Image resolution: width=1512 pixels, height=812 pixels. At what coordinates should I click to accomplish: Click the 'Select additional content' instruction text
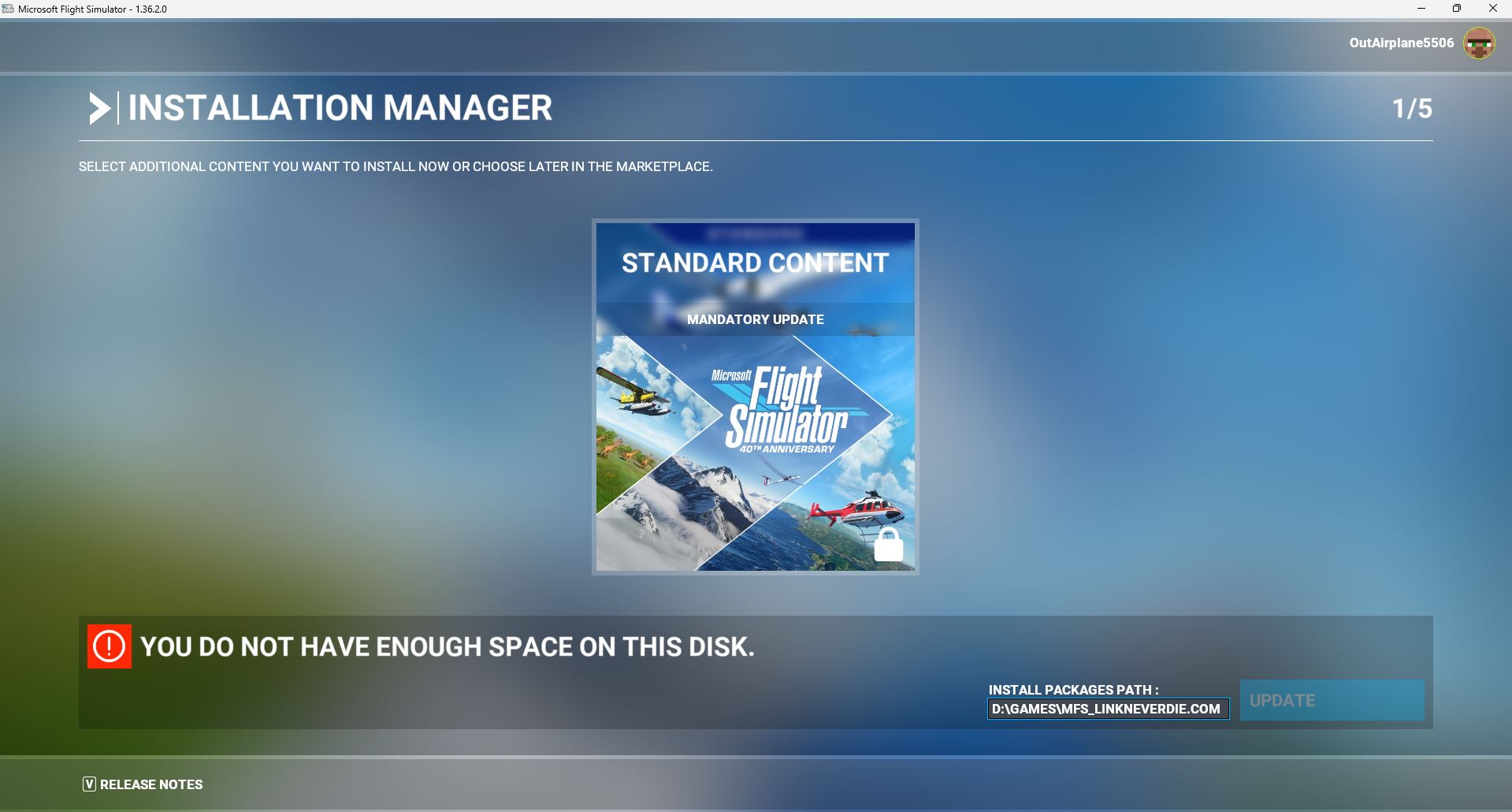[396, 166]
